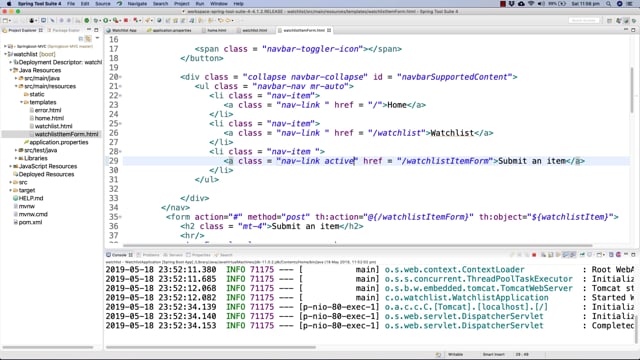Select pom.xml in the Project Explorer
This screenshot has width=640, height=360.
30,222
